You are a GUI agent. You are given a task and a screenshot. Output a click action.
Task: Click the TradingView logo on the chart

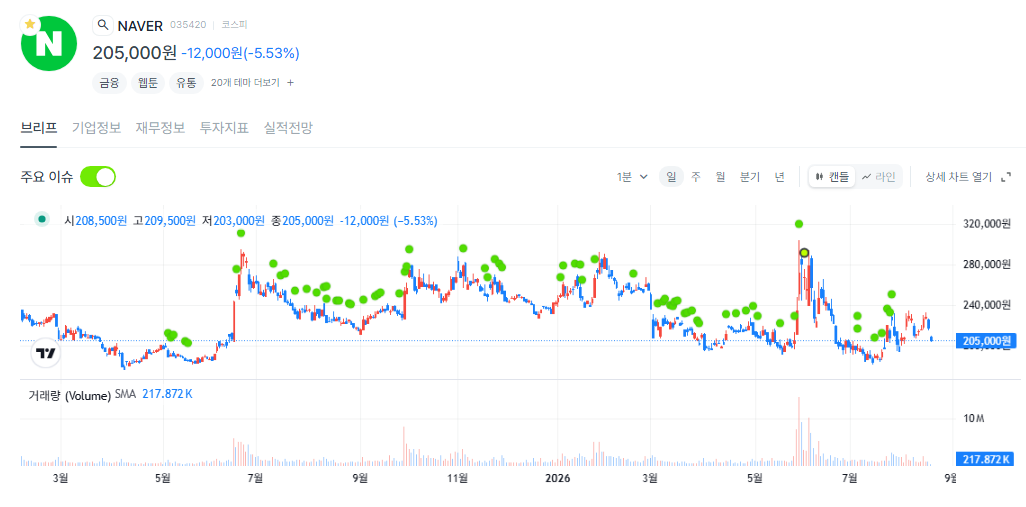click(46, 353)
